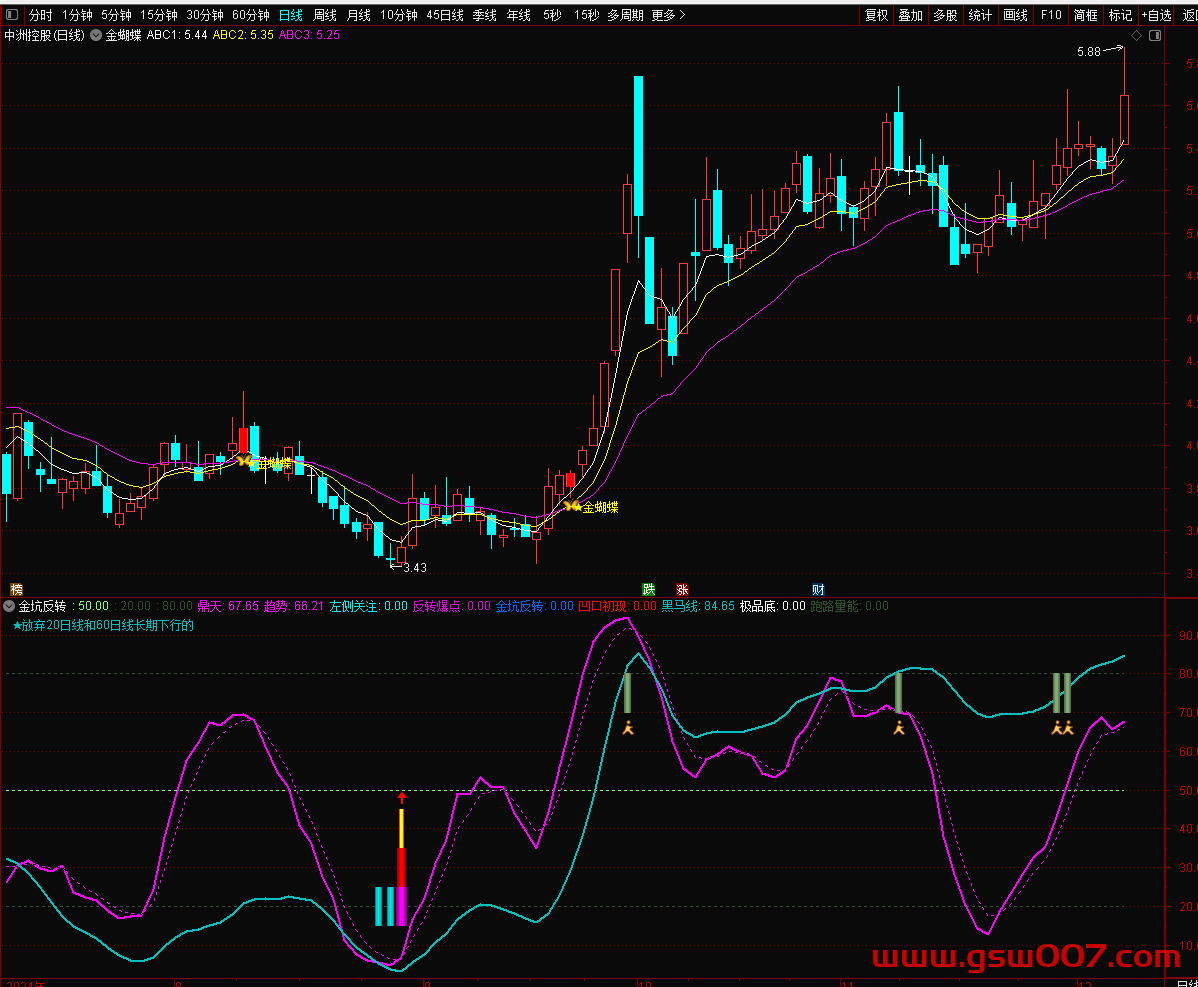Click the diamond marker icon above the chart
The width and height of the screenshot is (1198, 987).
(1136, 36)
